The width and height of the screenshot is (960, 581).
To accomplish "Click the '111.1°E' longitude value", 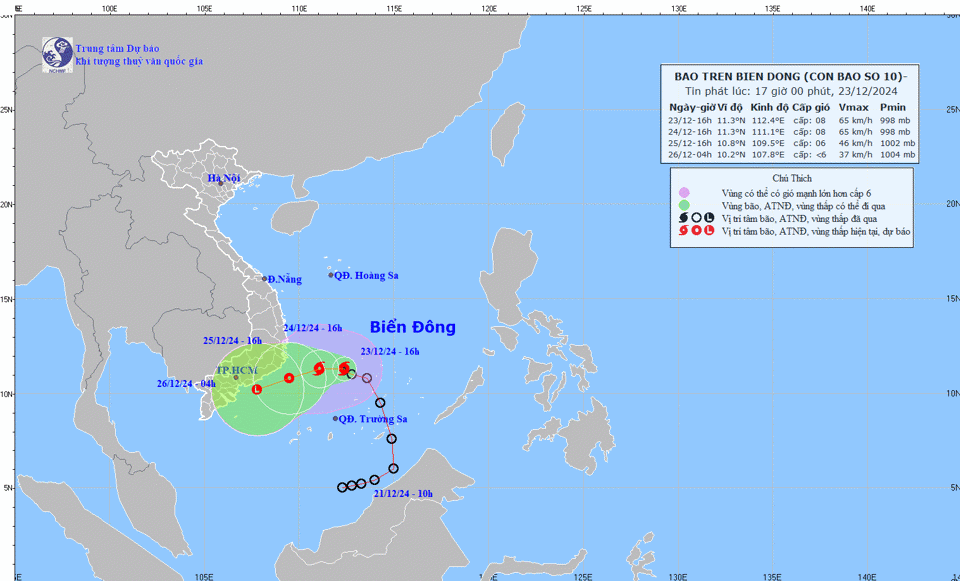I will (x=767, y=132).
